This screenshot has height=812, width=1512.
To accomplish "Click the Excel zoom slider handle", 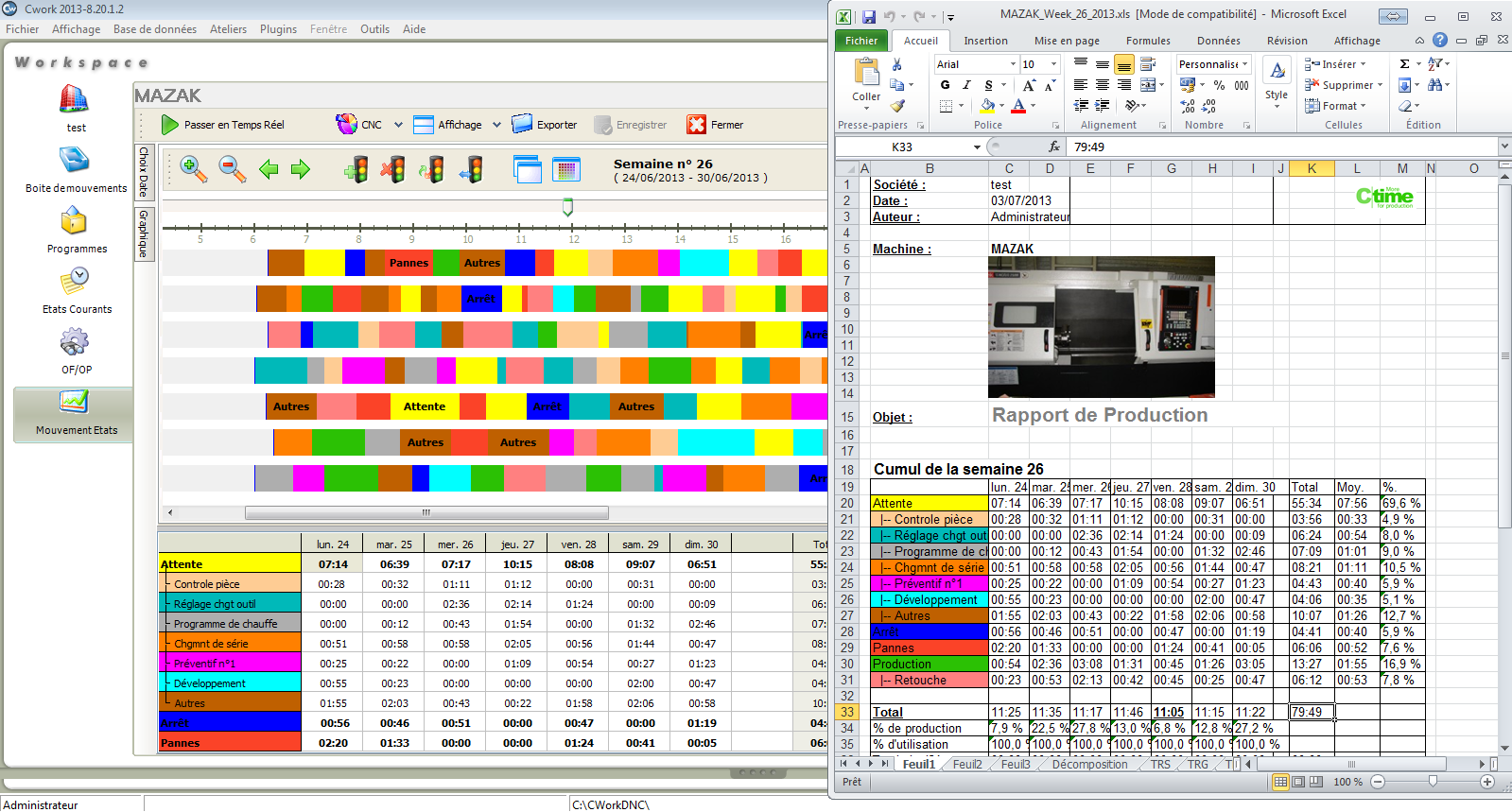I will (1433, 782).
